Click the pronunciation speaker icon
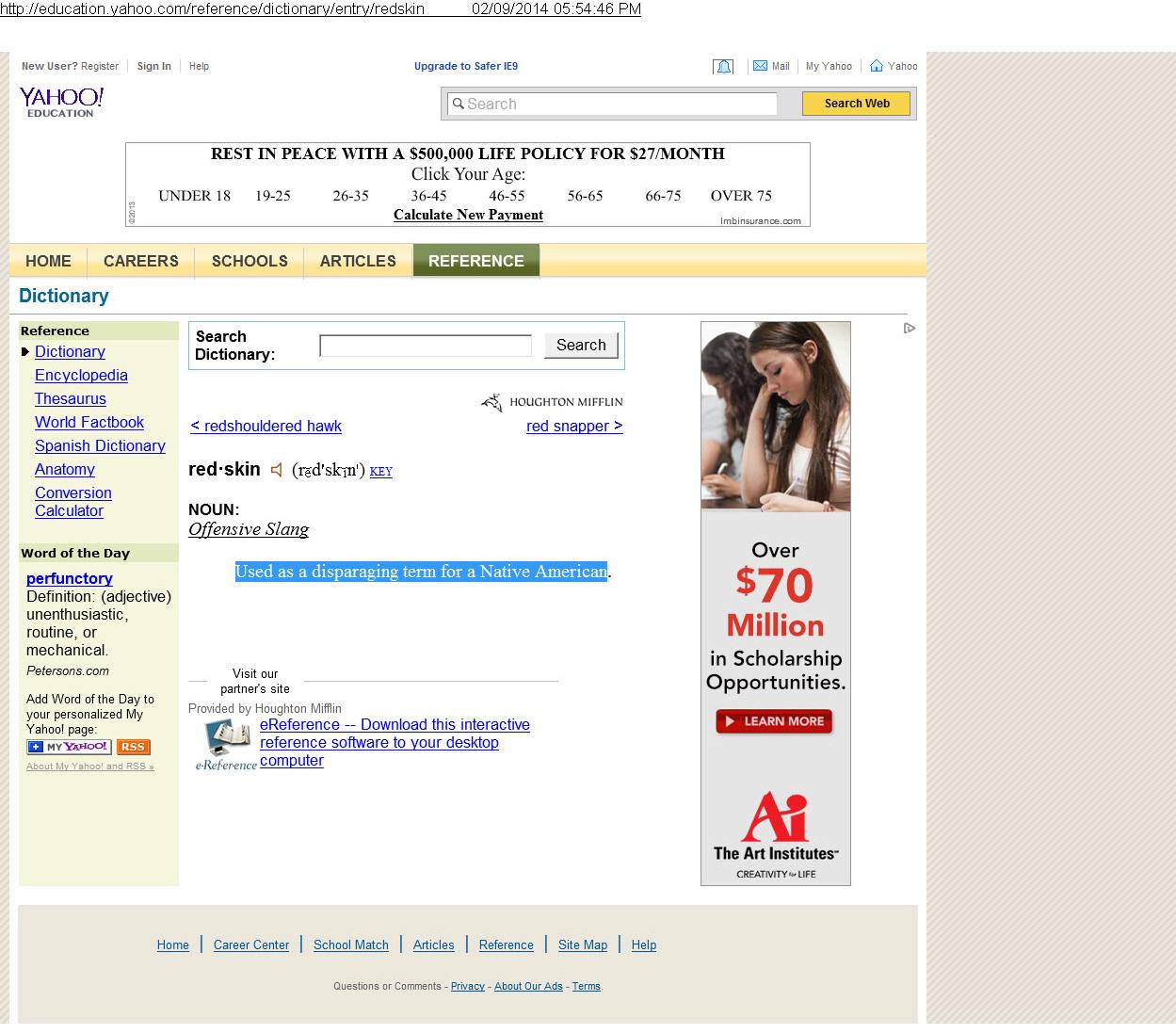 pyautogui.click(x=277, y=470)
